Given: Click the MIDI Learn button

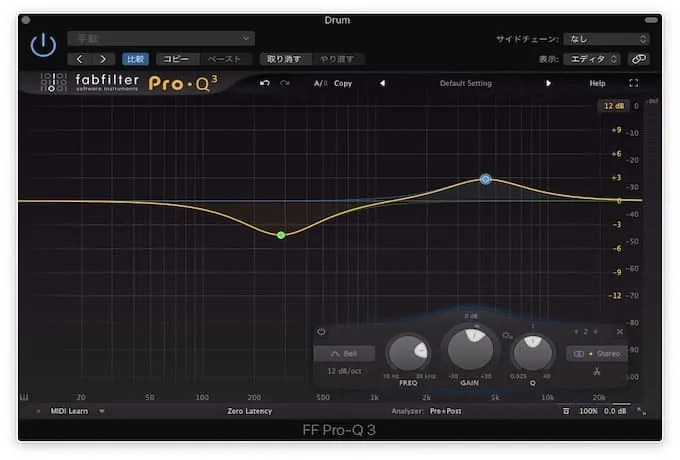Looking at the screenshot, I should pyautogui.click(x=69, y=411).
